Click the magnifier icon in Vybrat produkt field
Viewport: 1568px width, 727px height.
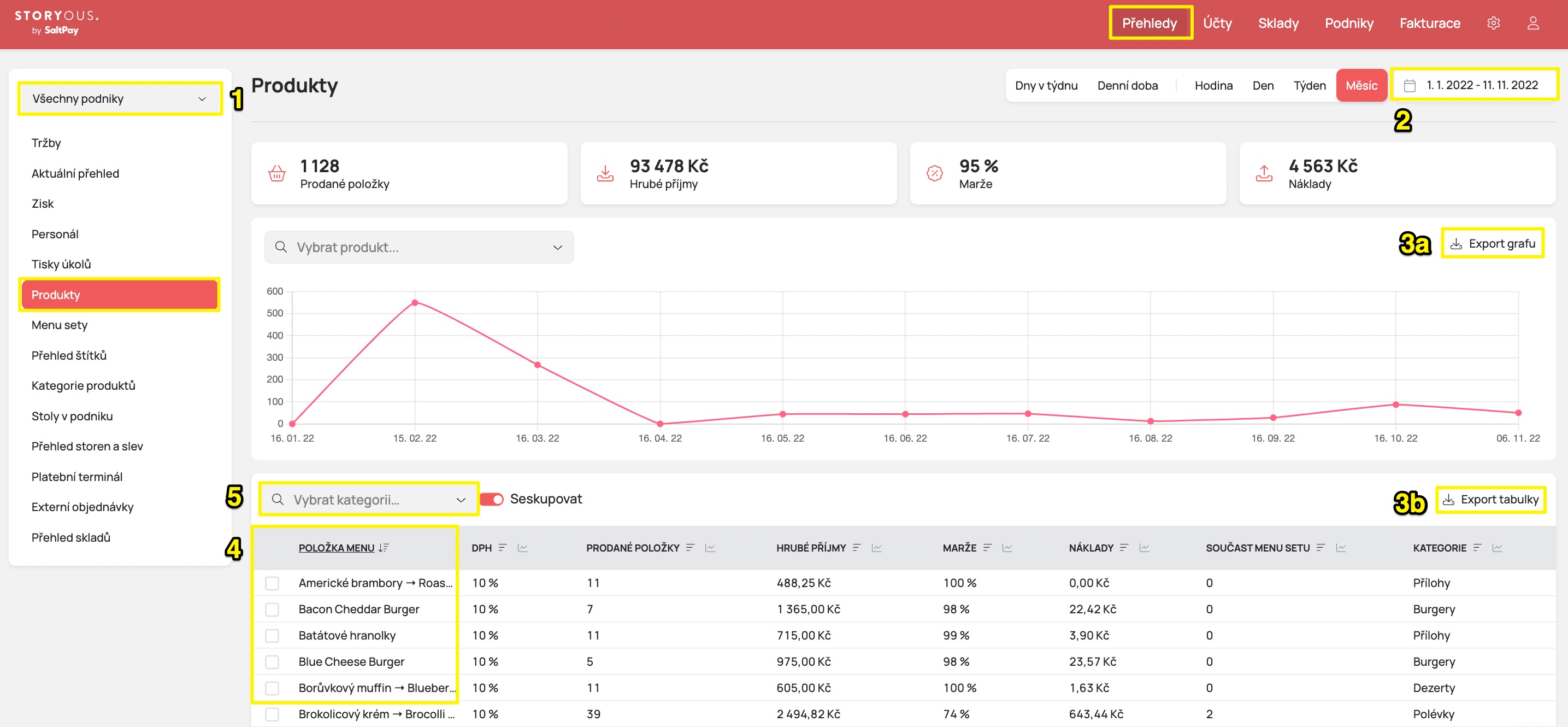tap(281, 247)
